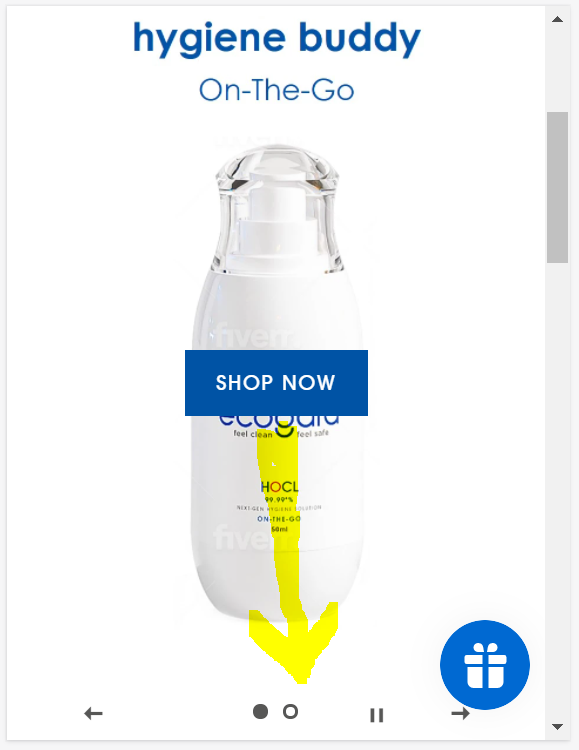The width and height of the screenshot is (579, 750).
Task: Click the On-The-Go subtitle text
Action: coord(277,90)
